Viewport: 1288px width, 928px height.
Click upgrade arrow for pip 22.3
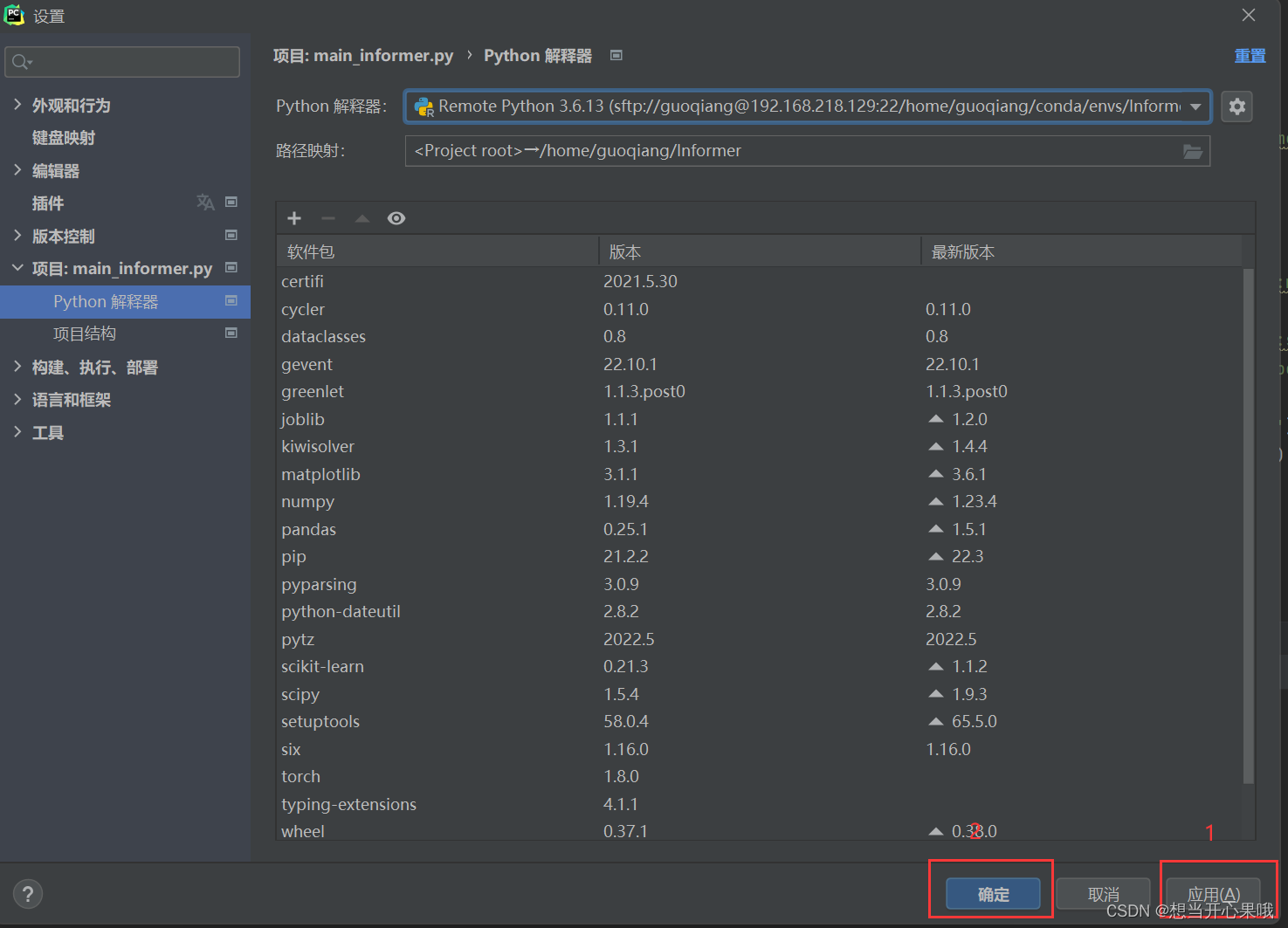pyautogui.click(x=936, y=556)
